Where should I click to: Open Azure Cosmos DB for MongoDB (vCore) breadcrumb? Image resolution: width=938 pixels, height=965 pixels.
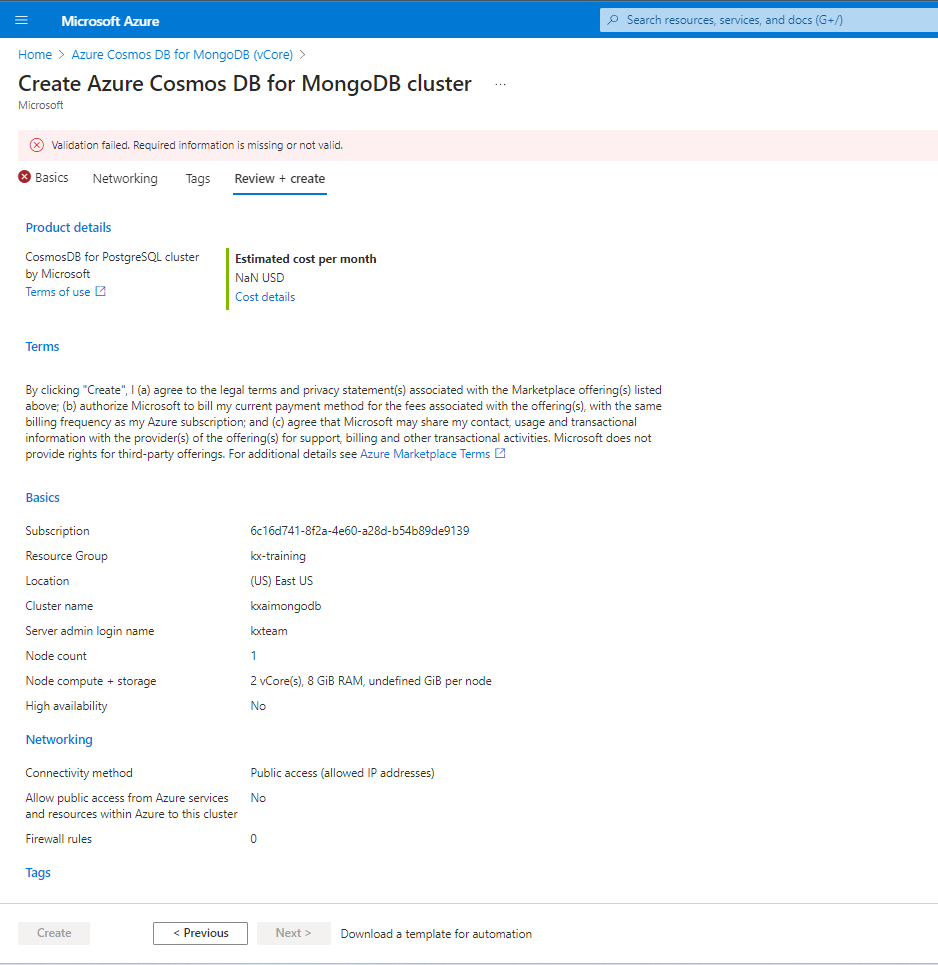[182, 55]
